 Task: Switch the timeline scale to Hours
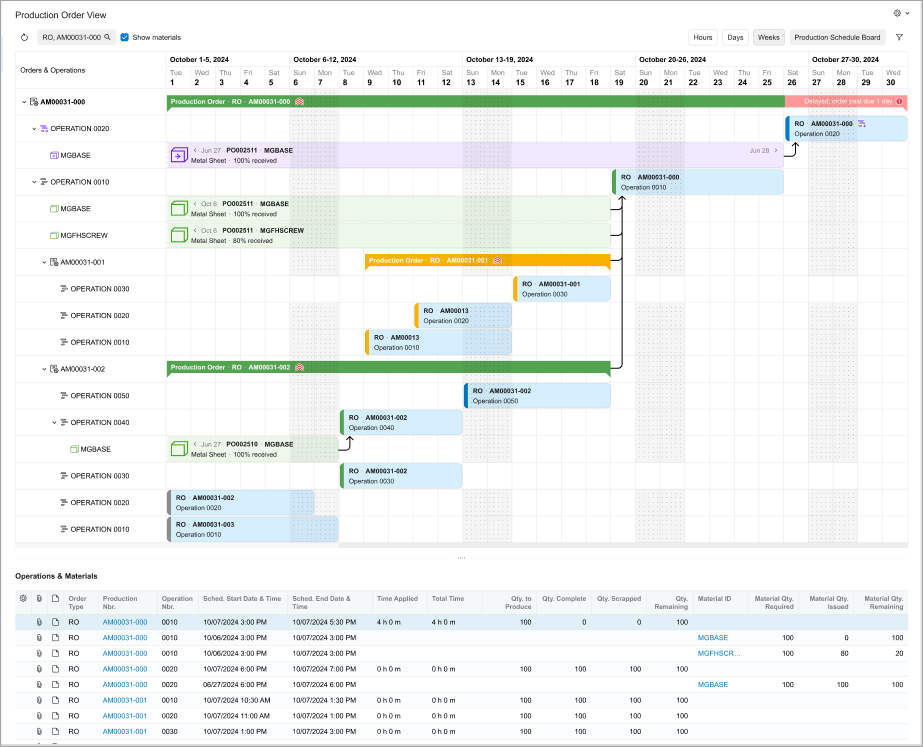[703, 37]
